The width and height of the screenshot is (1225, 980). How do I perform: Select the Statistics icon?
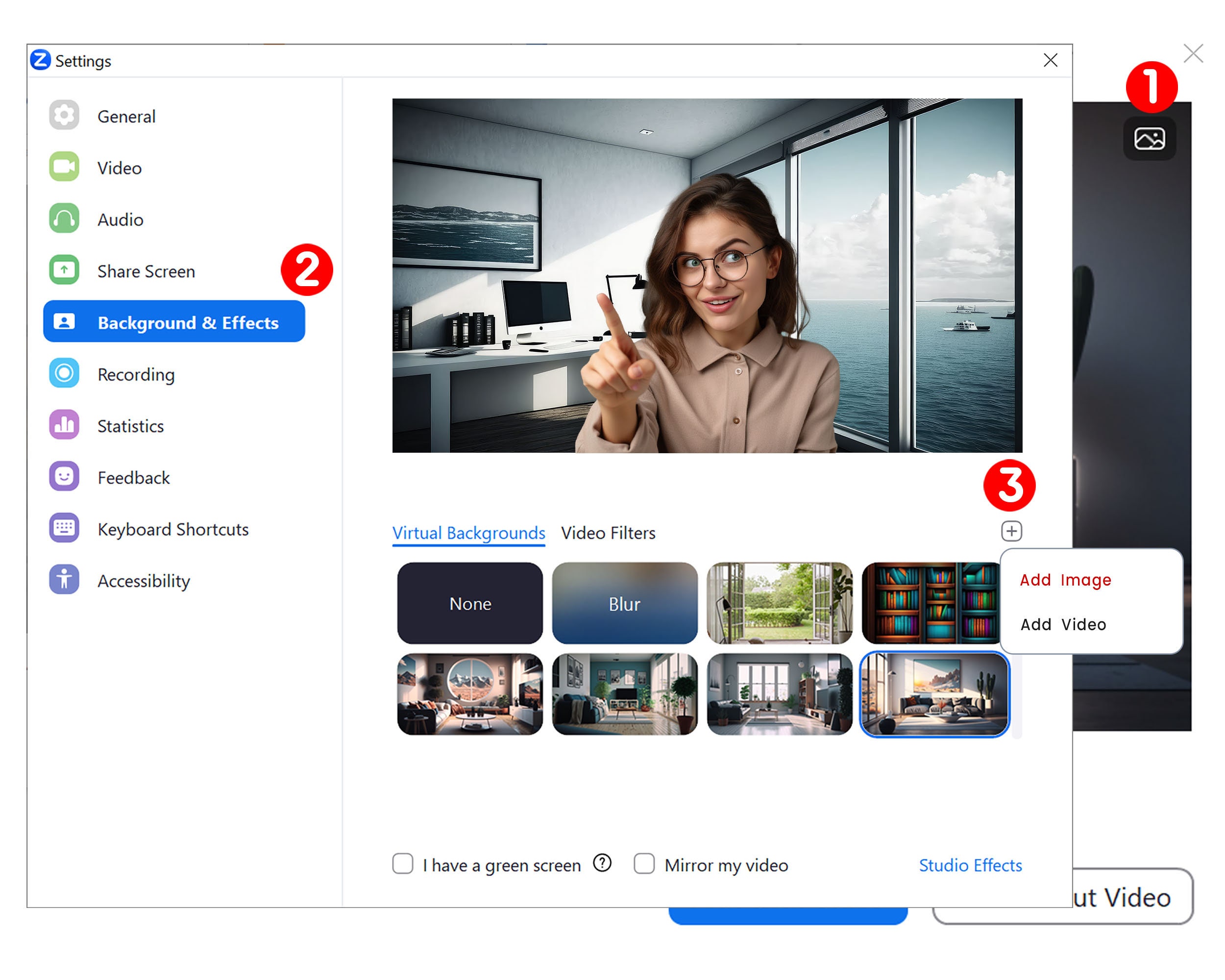coord(64,425)
